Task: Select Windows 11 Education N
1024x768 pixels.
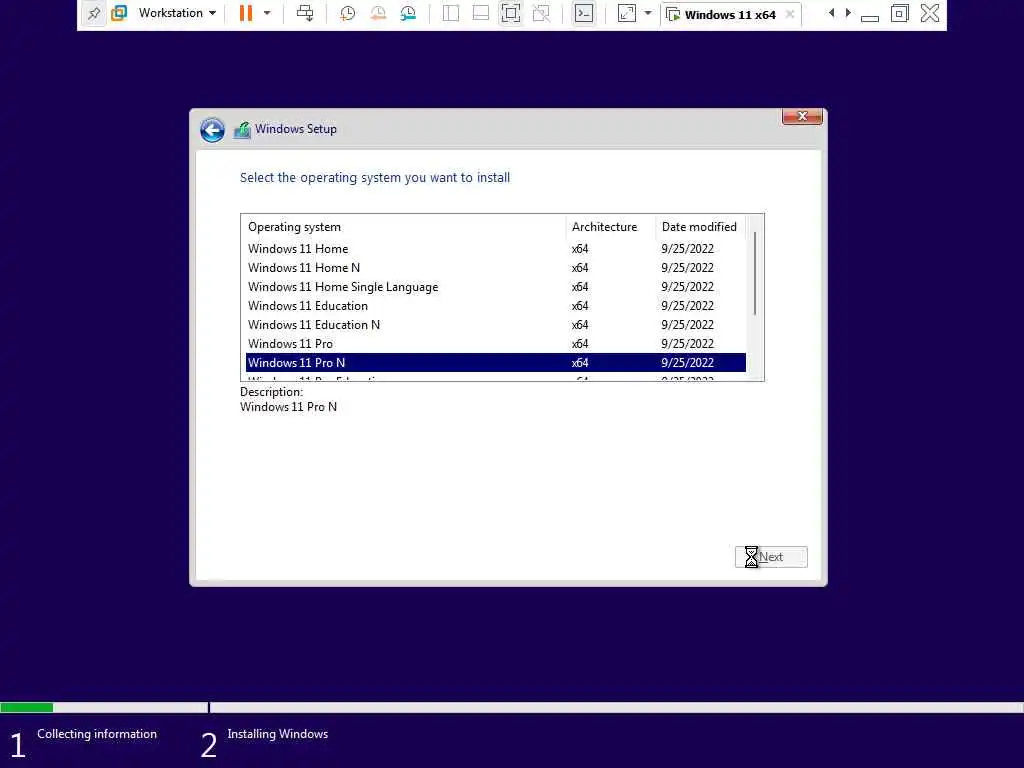Action: click(x=496, y=325)
